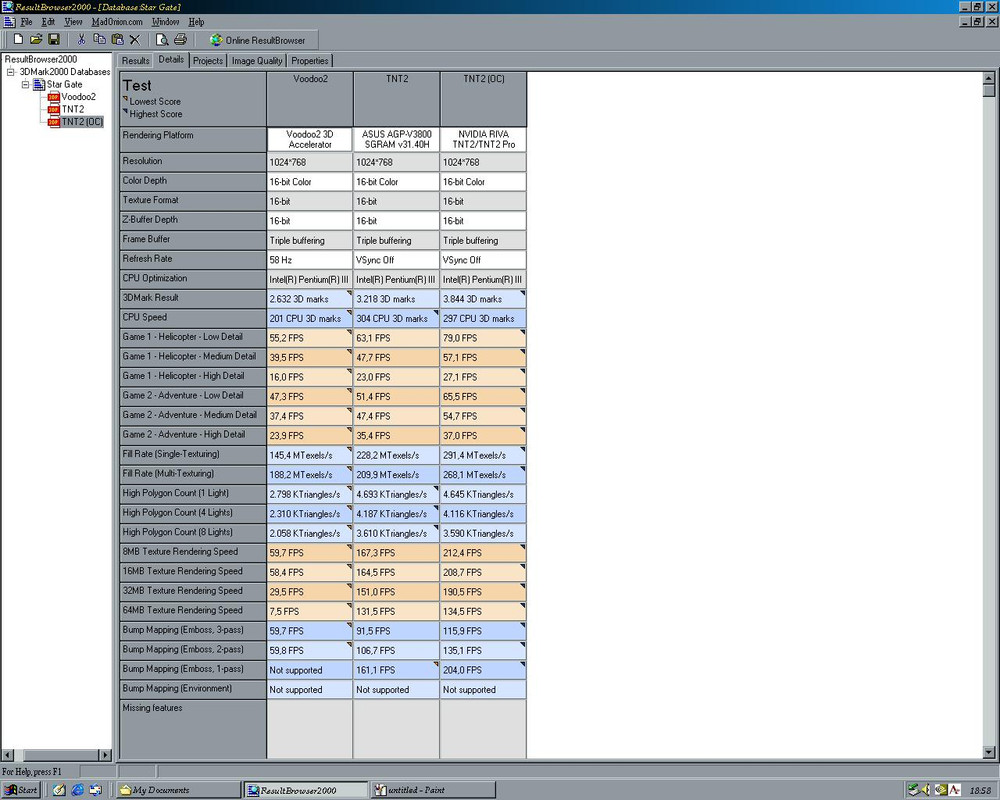Switch to the Projects tab
The image size is (1000, 800).
pyautogui.click(x=208, y=61)
